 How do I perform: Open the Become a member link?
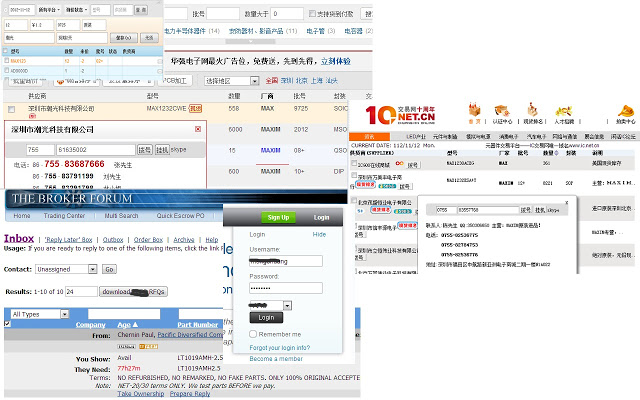[276, 359]
